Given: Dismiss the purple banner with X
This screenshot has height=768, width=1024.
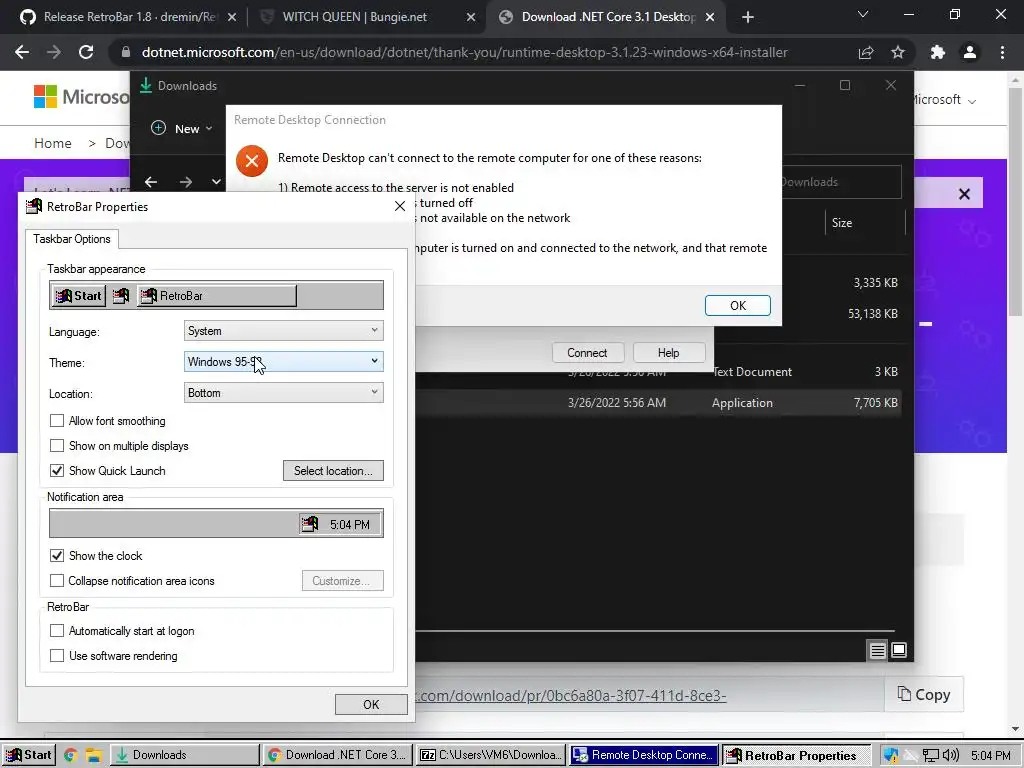Looking at the screenshot, I should coord(964,194).
